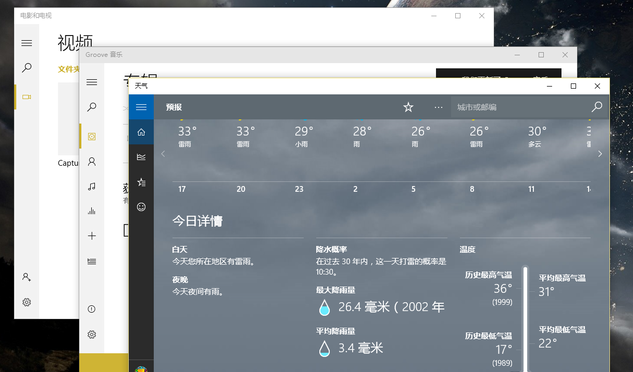
Task: Select Artists icon in Groove Music sidebar
Action: pyautogui.click(x=92, y=162)
